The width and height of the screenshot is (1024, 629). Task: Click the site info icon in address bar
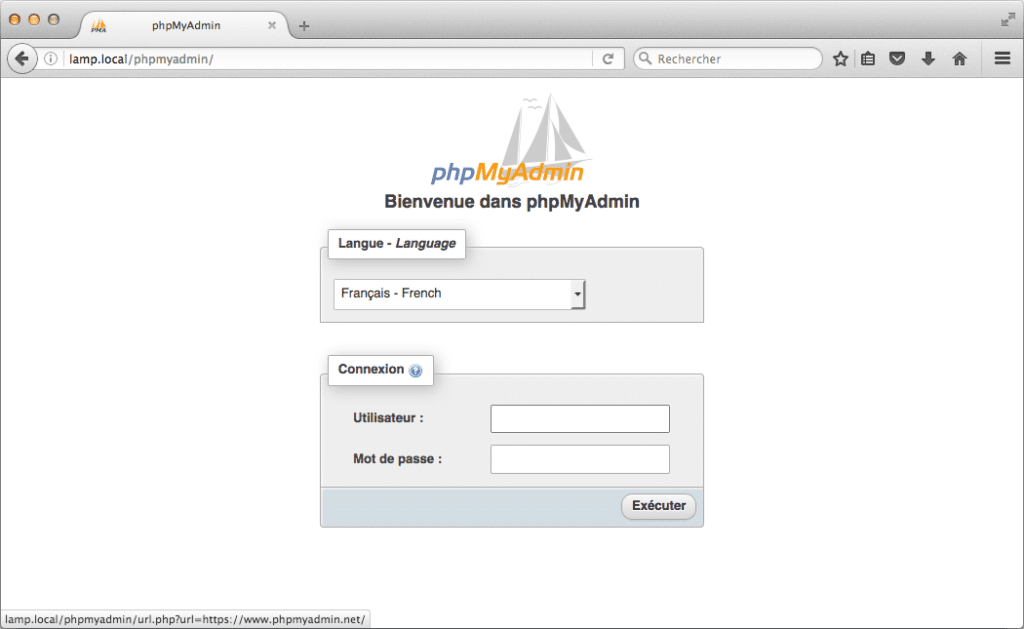click(49, 58)
